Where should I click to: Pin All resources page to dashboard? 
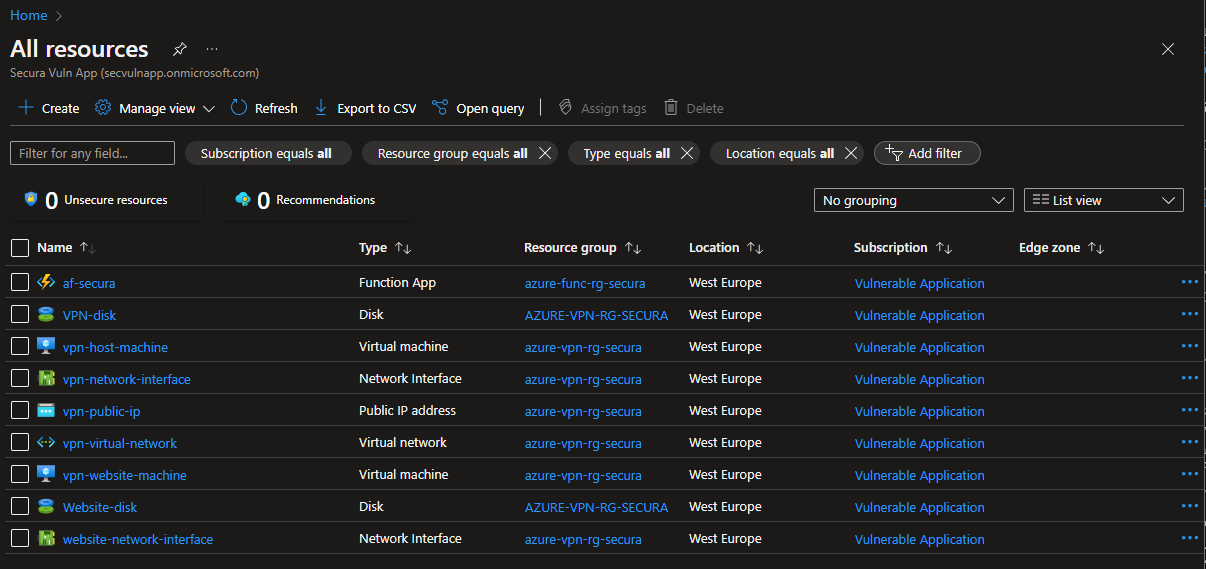click(180, 49)
